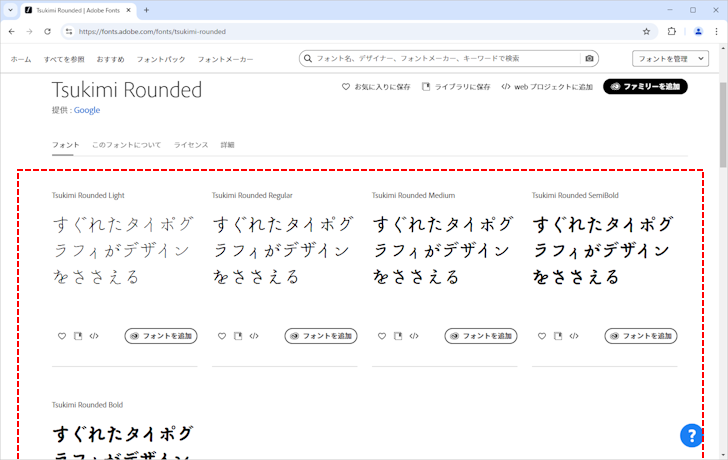728x460 pixels.
Task: Open フォントパック in the navigation
Action: click(x=161, y=59)
